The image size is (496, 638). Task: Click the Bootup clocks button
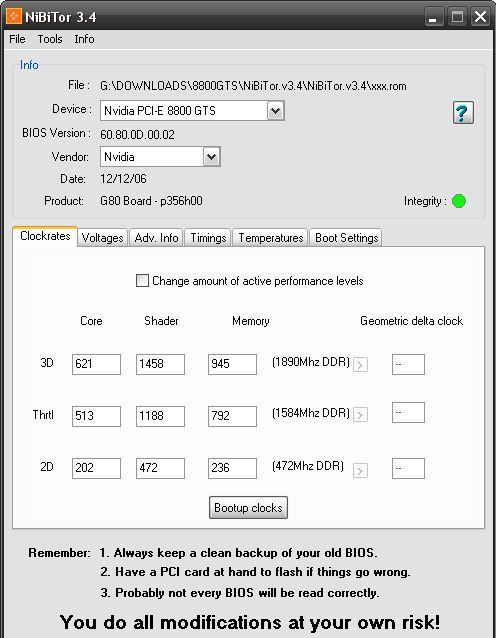248,508
